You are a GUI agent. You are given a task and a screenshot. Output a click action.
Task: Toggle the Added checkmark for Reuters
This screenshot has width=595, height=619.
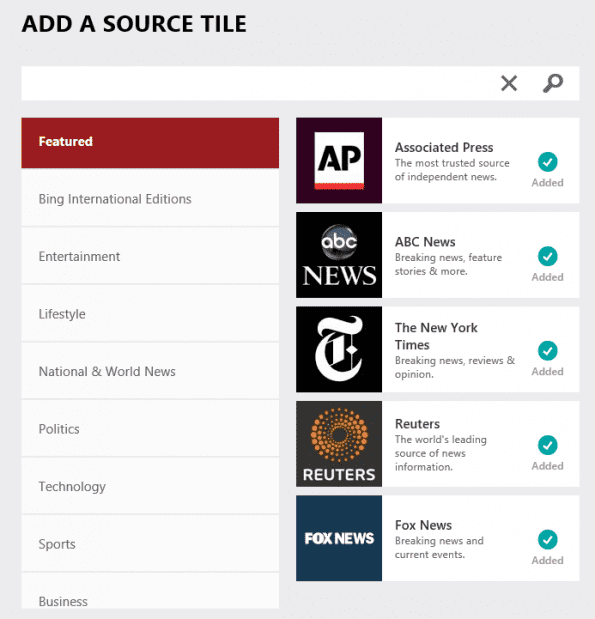[x=547, y=445]
